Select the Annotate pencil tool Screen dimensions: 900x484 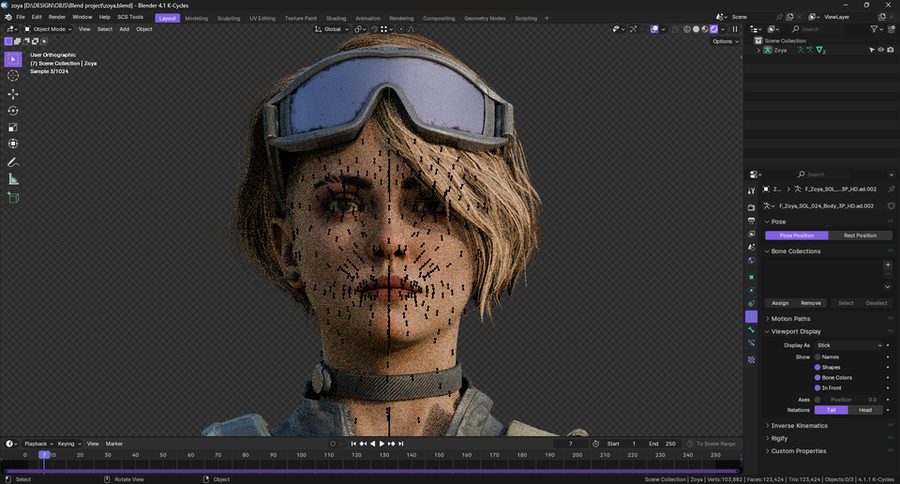point(13,161)
